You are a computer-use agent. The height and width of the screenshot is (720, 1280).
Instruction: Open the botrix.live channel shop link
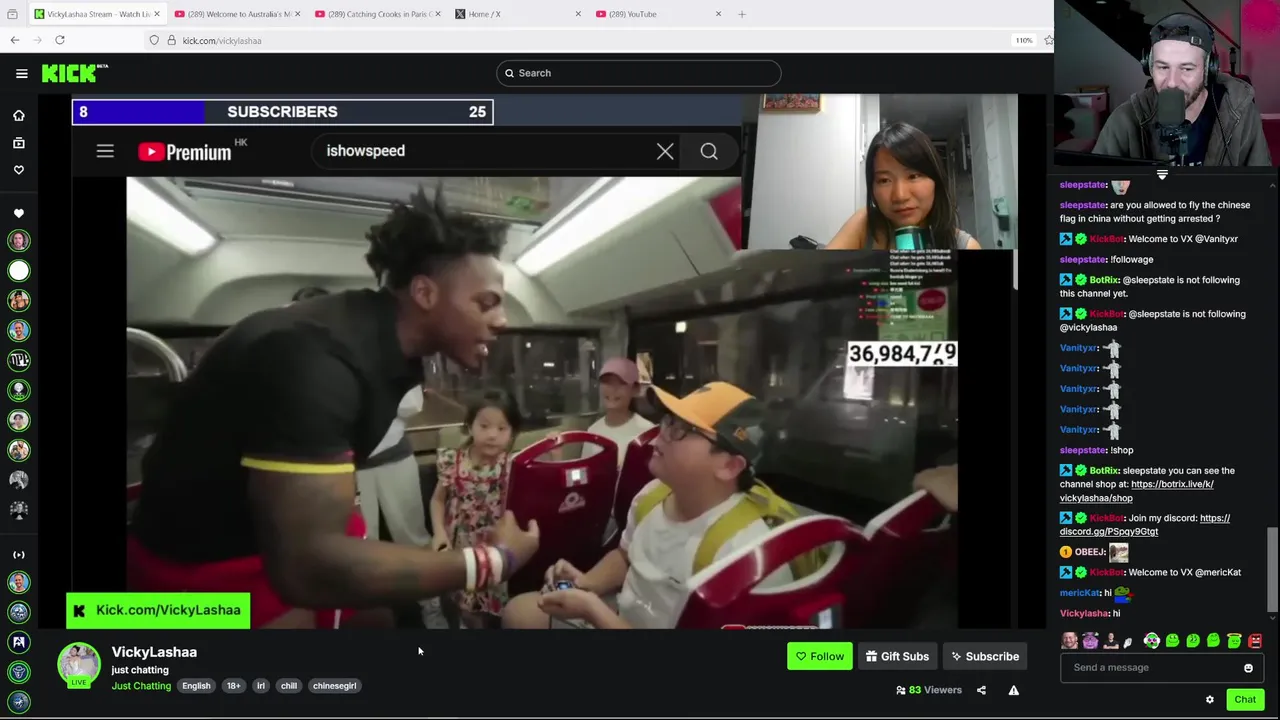point(1136,491)
